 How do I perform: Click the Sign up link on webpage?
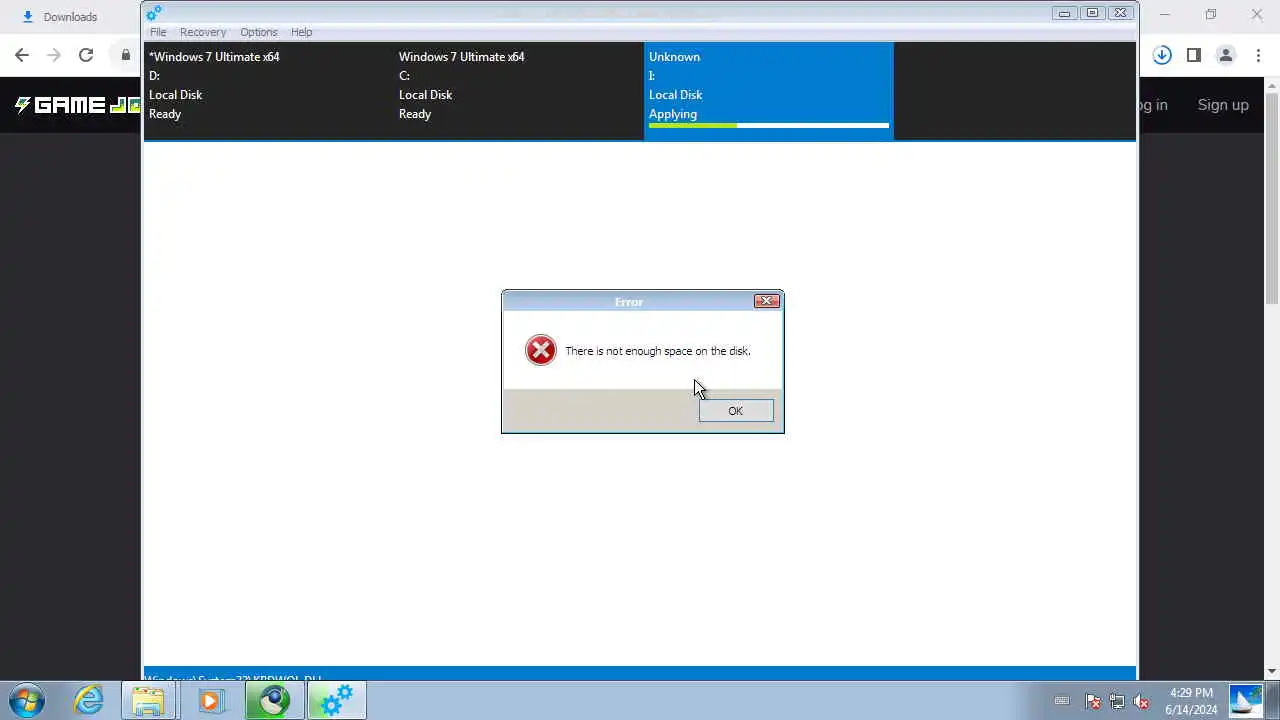pos(1223,105)
